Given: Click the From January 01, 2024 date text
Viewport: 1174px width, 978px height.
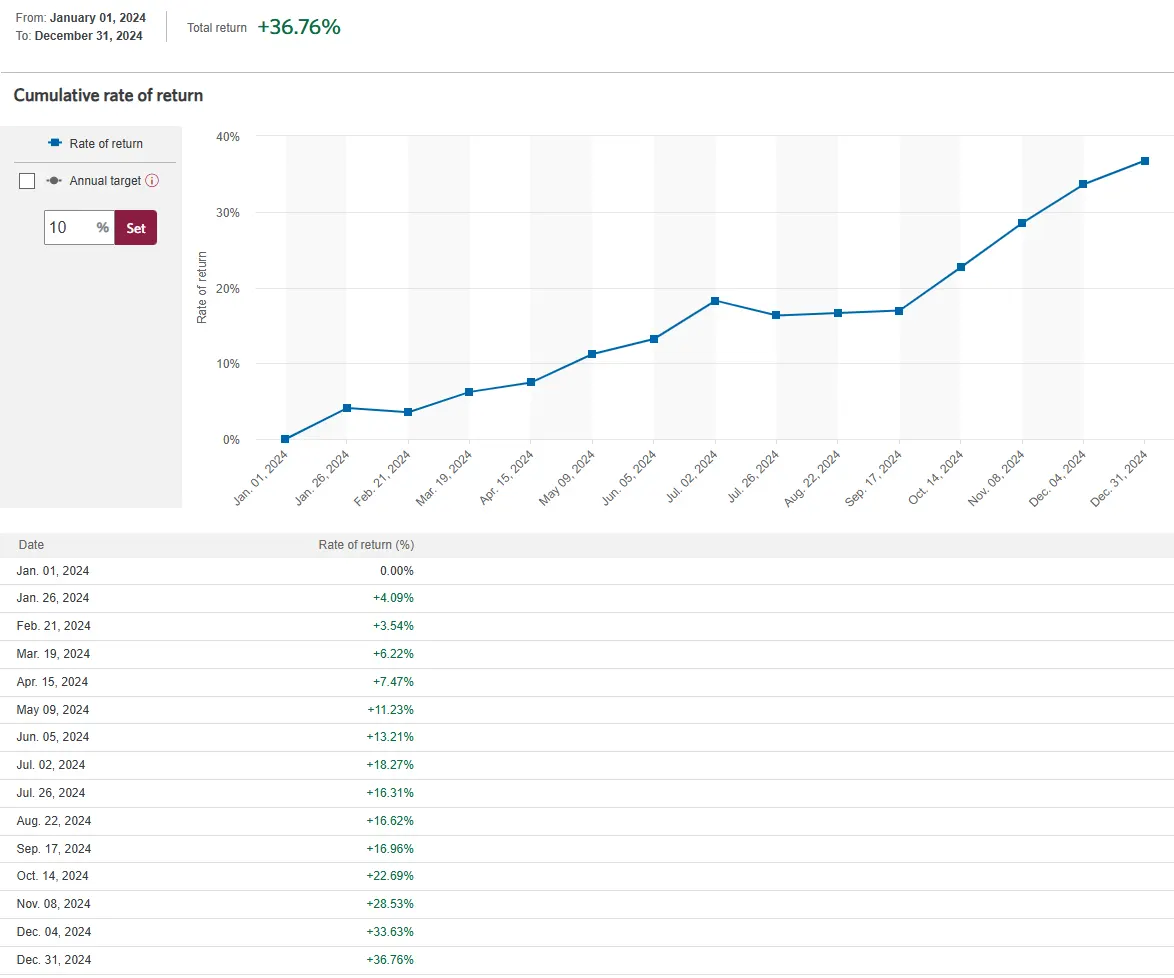Looking at the screenshot, I should [81, 17].
